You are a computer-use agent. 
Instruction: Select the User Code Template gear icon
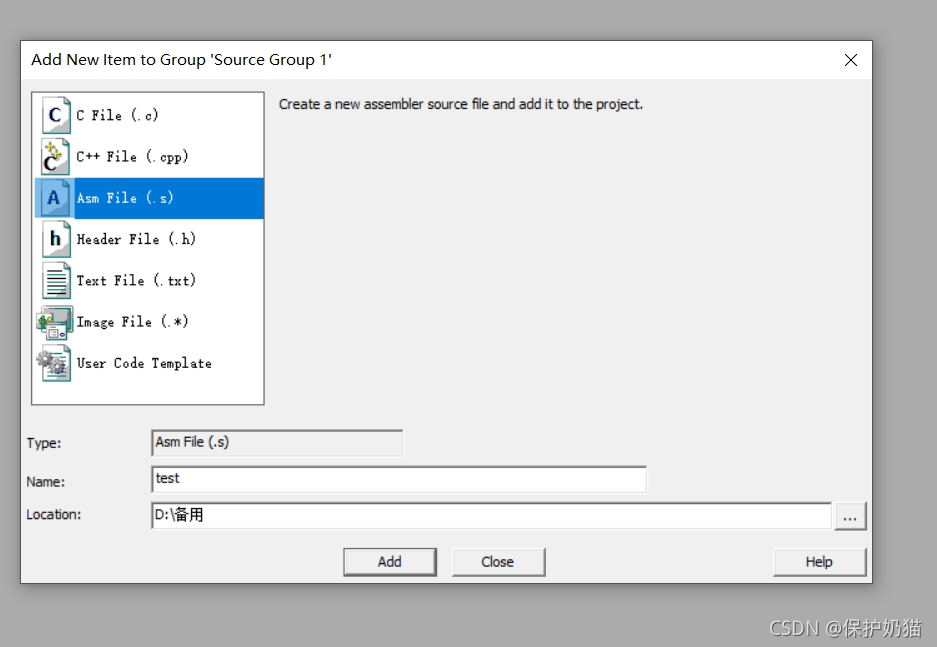[x=54, y=363]
